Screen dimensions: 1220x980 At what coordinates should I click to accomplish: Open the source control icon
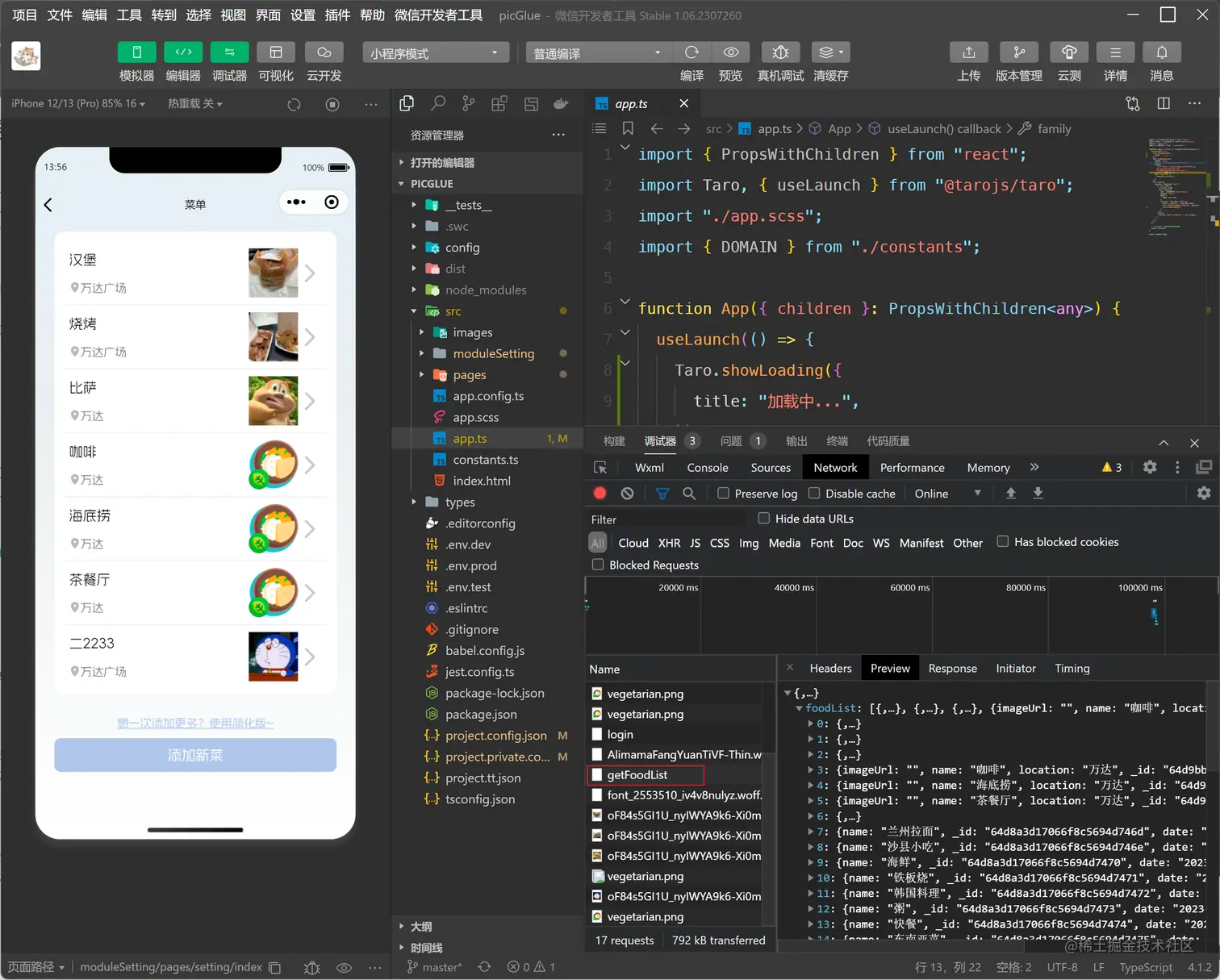coord(469,103)
